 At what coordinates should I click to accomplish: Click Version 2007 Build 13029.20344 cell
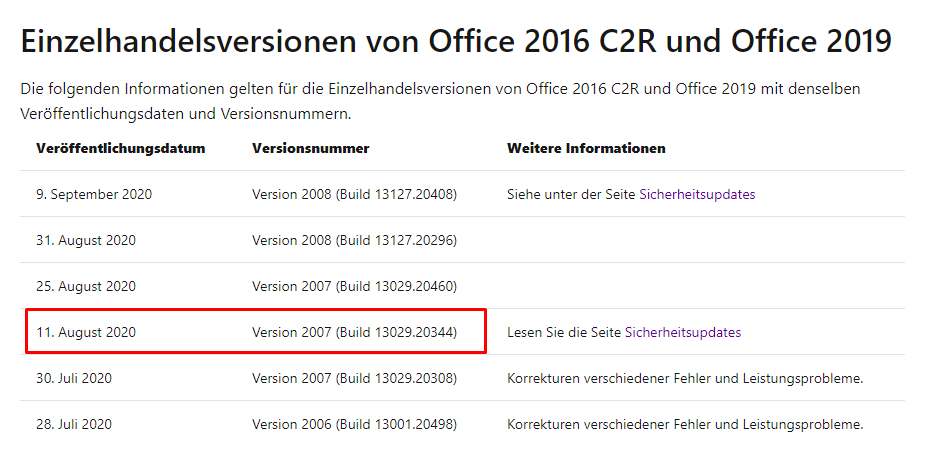click(354, 332)
